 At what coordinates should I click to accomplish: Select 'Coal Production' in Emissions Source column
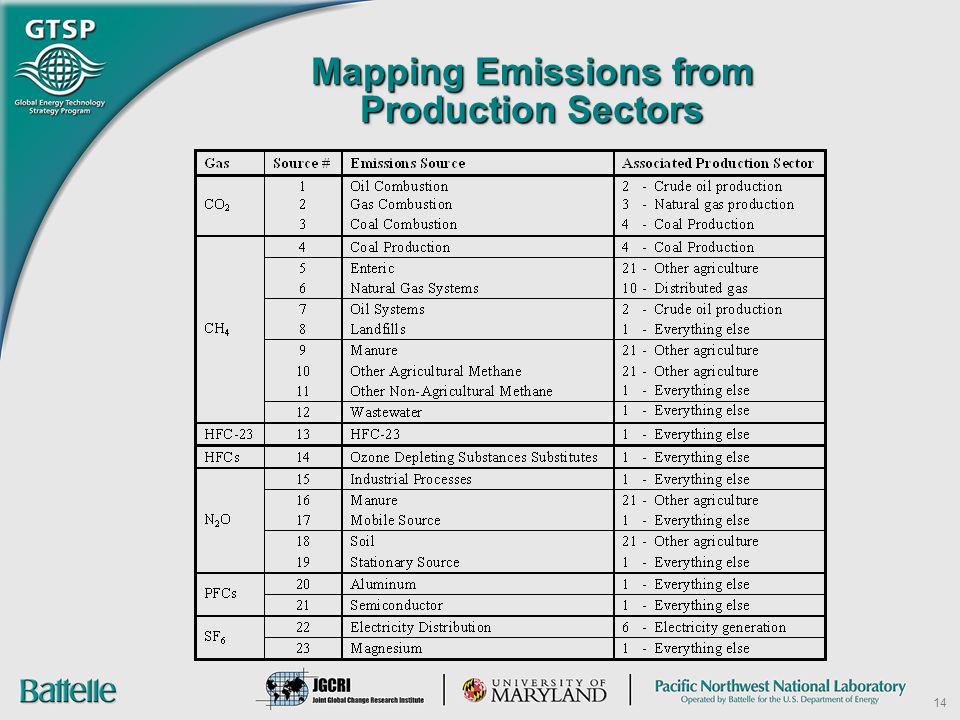pos(400,247)
